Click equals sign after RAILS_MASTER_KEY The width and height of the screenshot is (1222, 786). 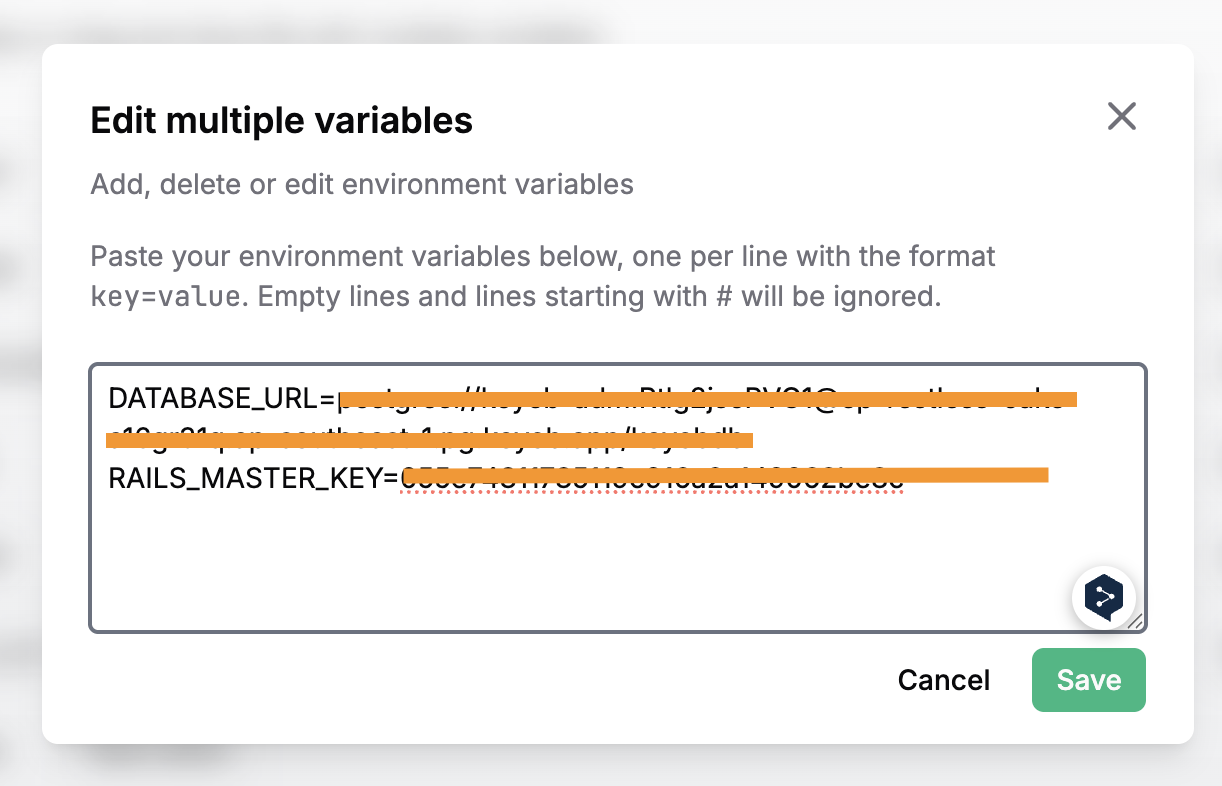[392, 479]
